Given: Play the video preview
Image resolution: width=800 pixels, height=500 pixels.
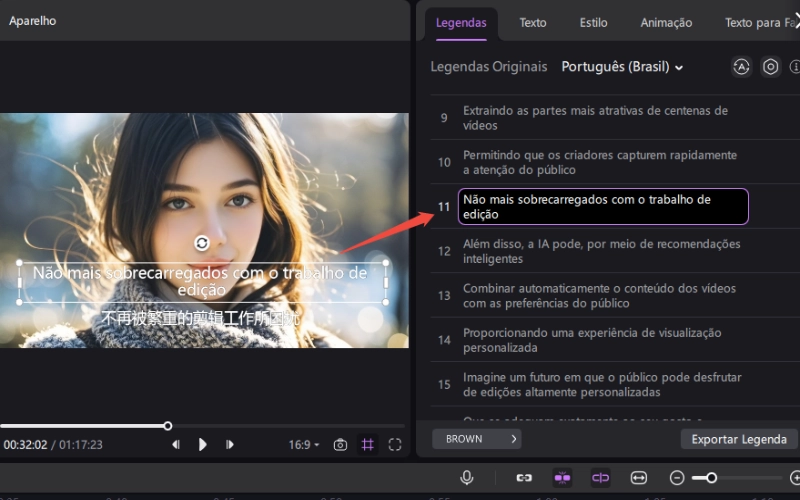Looking at the screenshot, I should click(203, 444).
